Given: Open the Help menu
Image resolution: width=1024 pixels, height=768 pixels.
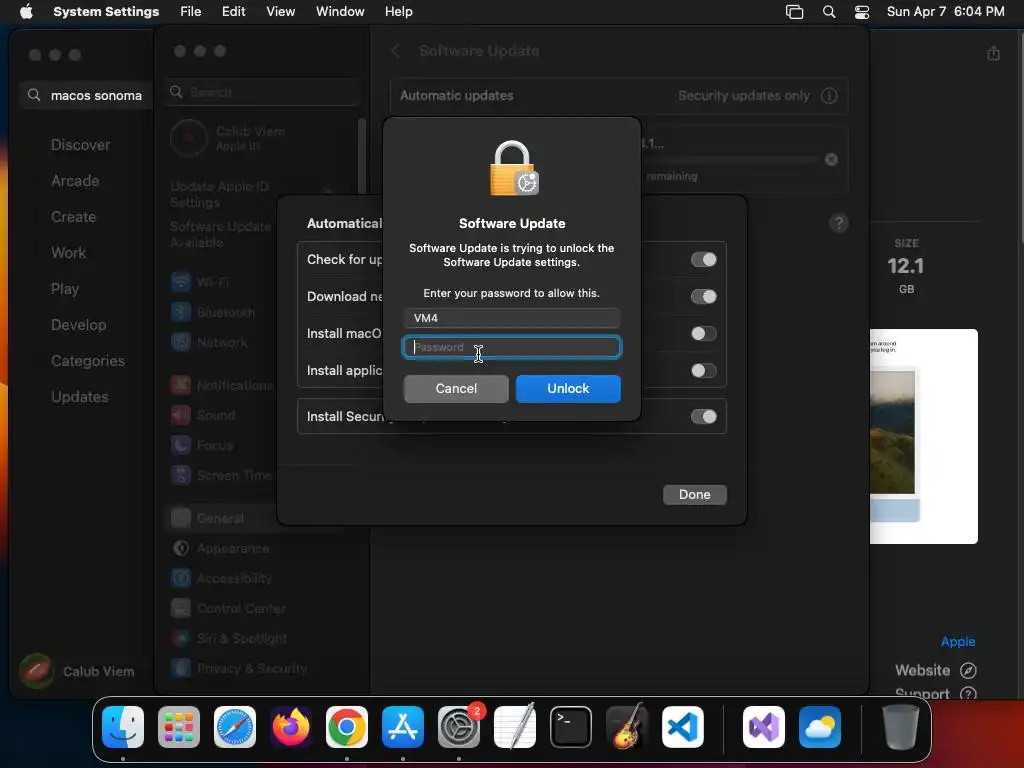Looking at the screenshot, I should click(398, 12).
